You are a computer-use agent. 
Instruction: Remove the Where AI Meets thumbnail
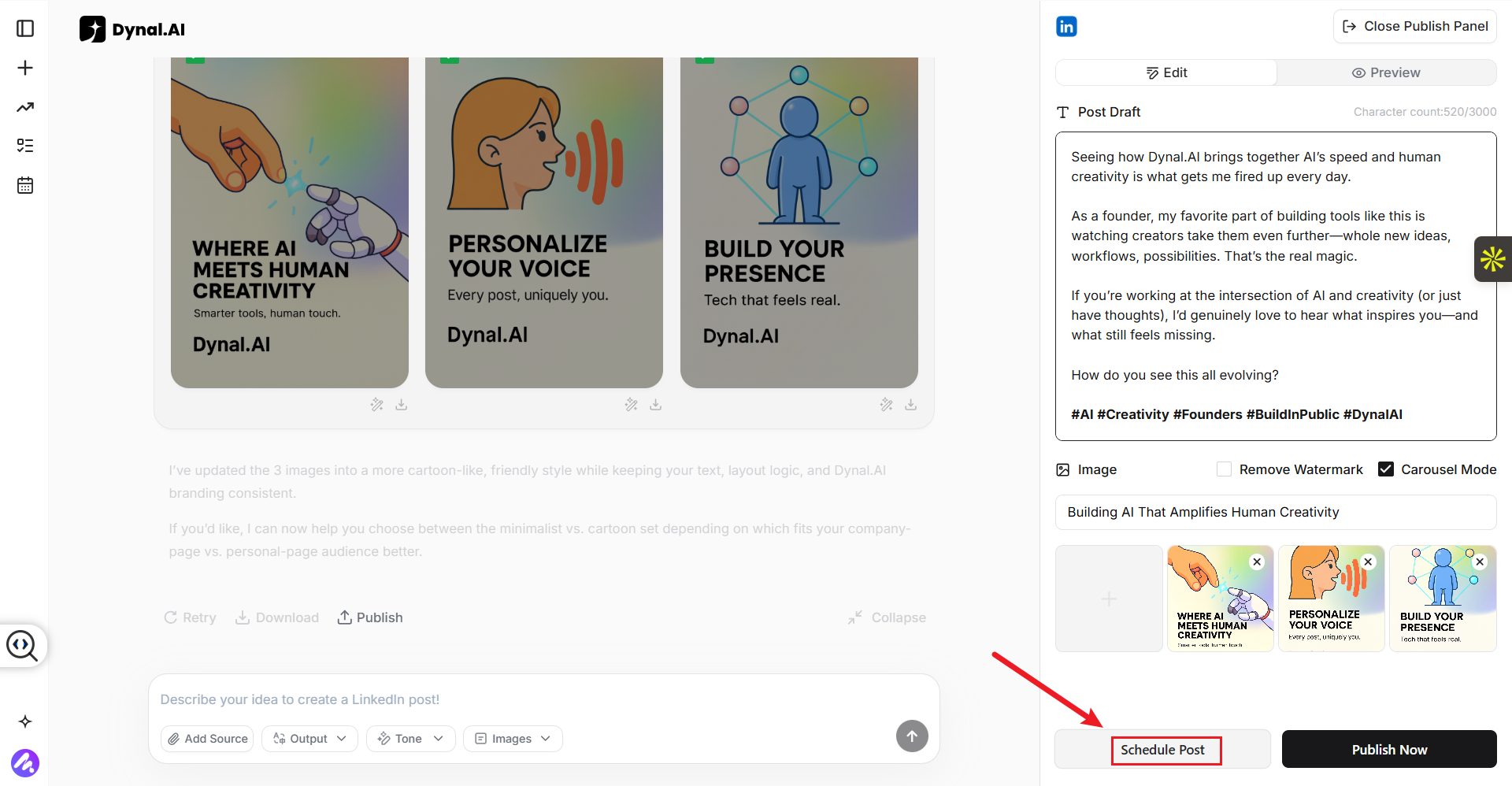coord(1258,562)
